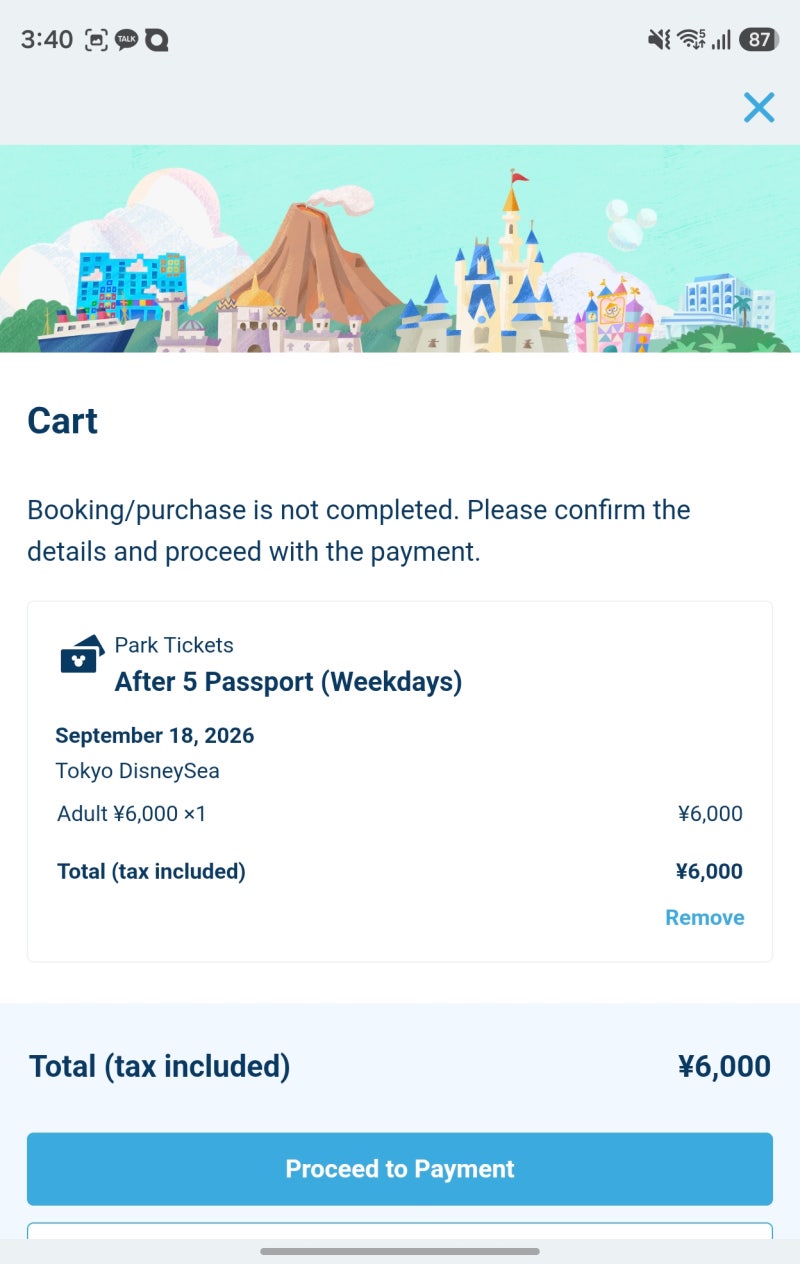This screenshot has height=1264, width=800.
Task: Tap the September 18, 2026 date text
Action: (x=155, y=736)
